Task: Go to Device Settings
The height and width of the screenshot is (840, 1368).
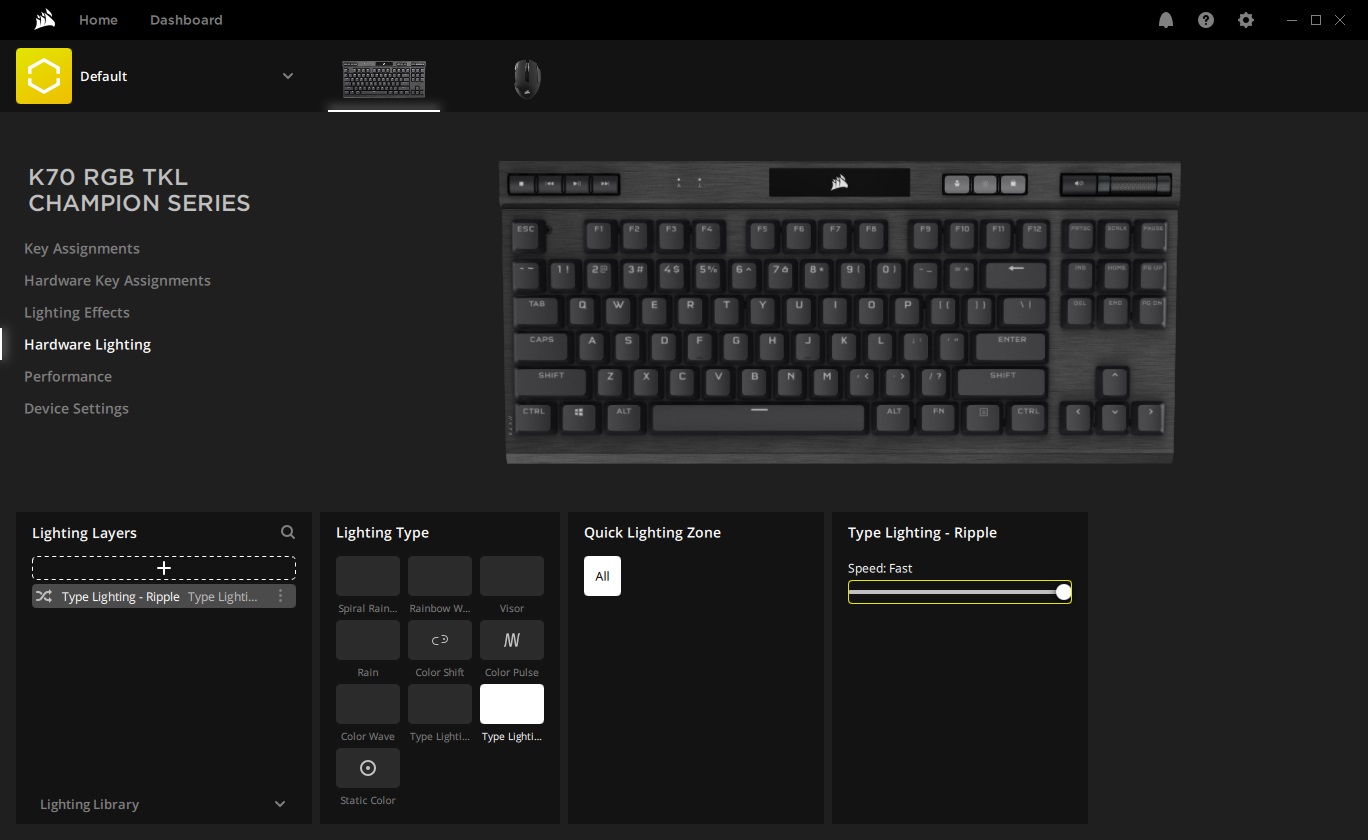Action: (x=76, y=409)
